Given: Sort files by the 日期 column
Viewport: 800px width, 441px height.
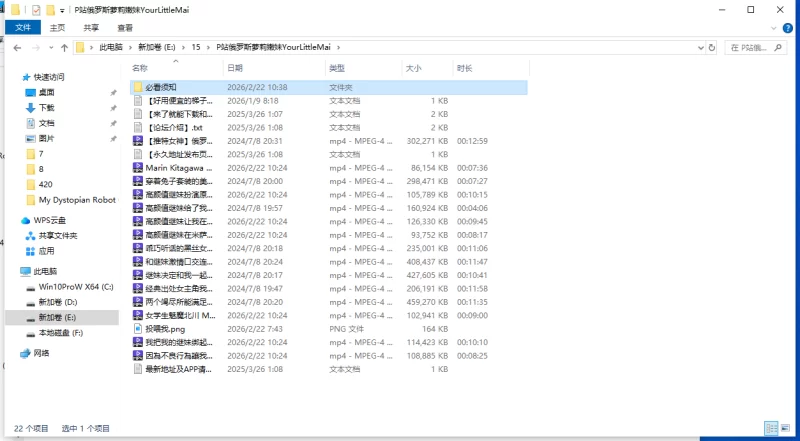Looking at the screenshot, I should coord(236,68).
